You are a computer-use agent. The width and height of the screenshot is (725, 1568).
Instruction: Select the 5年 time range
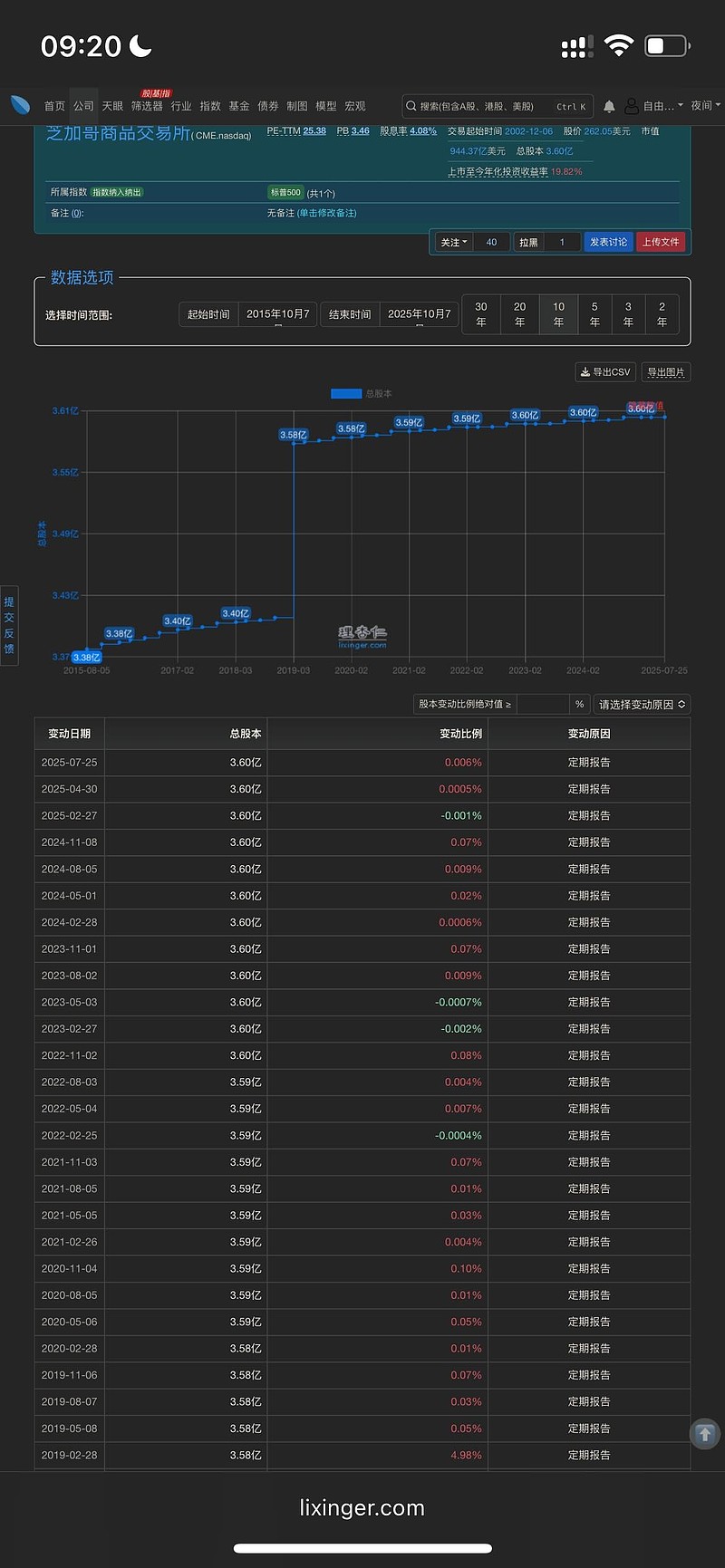594,314
